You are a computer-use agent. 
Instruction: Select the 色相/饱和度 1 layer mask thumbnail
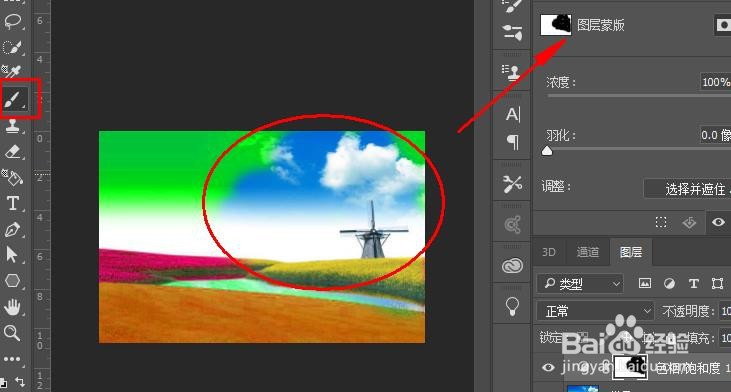[631, 367]
